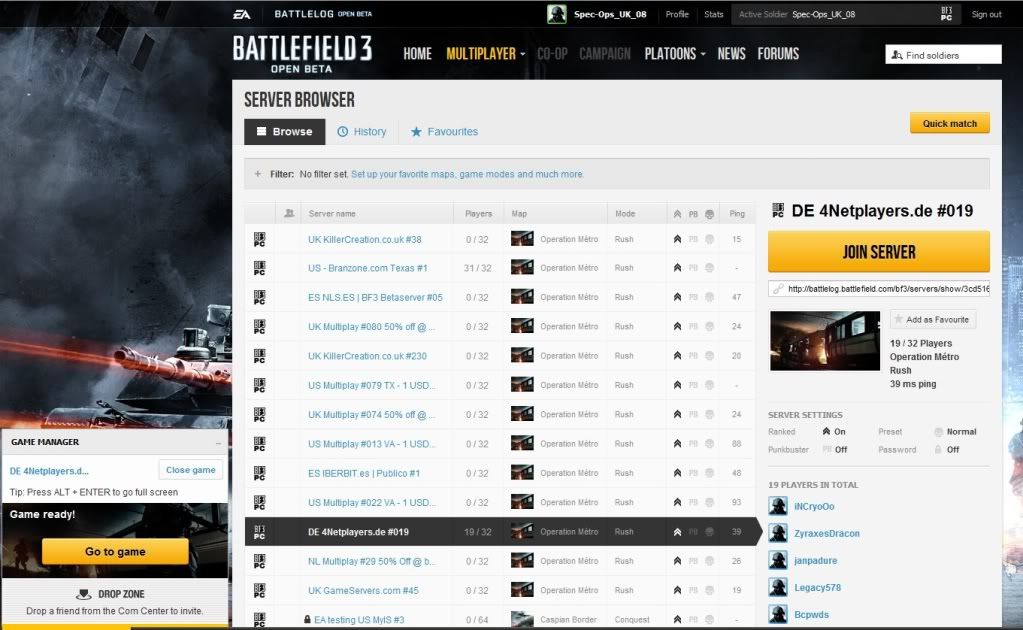Image resolution: width=1023 pixels, height=630 pixels.
Task: Open filter setup link for favorite maps
Action: coord(467,174)
